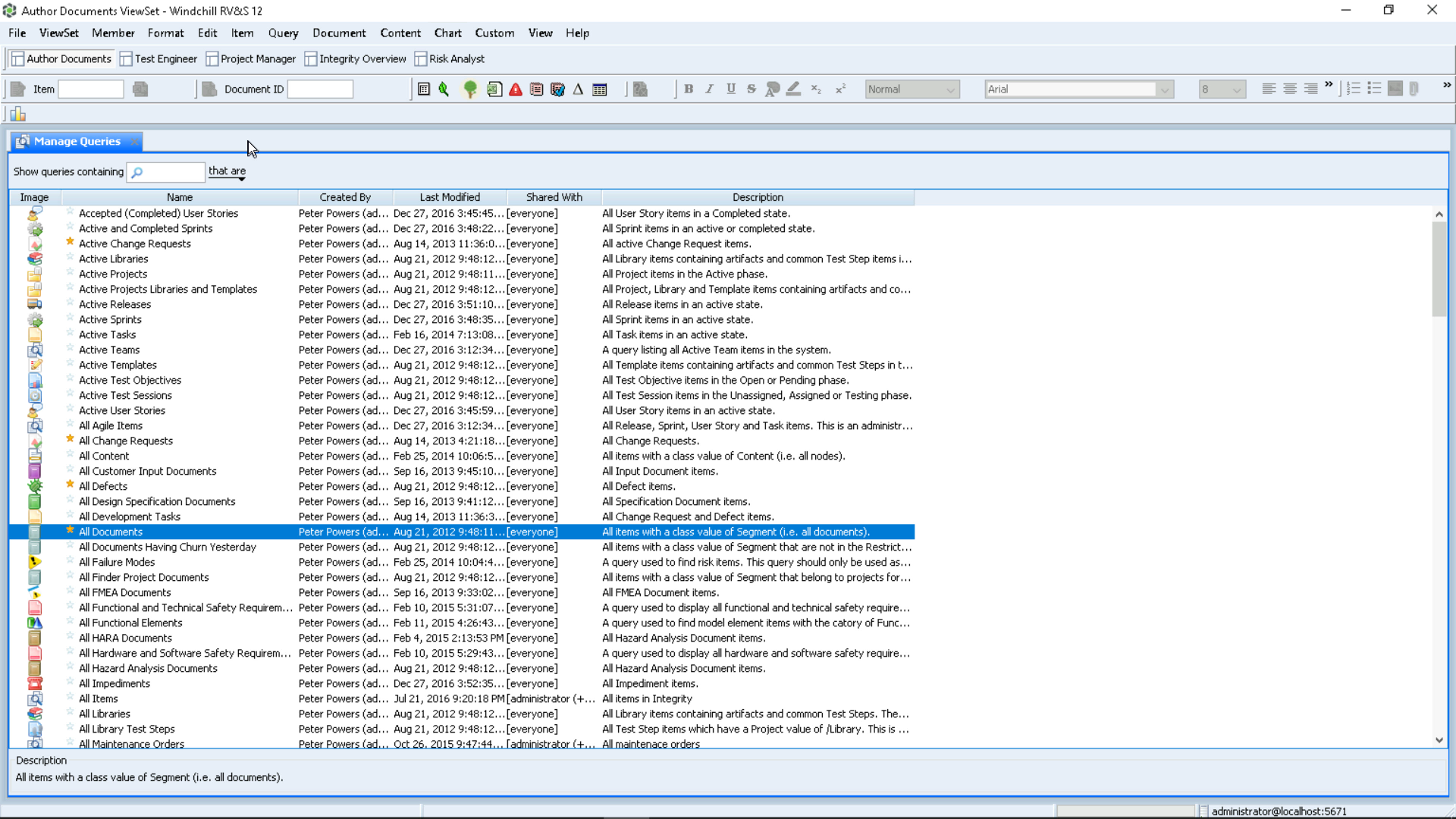Apply strikethrough formatting

(x=752, y=89)
